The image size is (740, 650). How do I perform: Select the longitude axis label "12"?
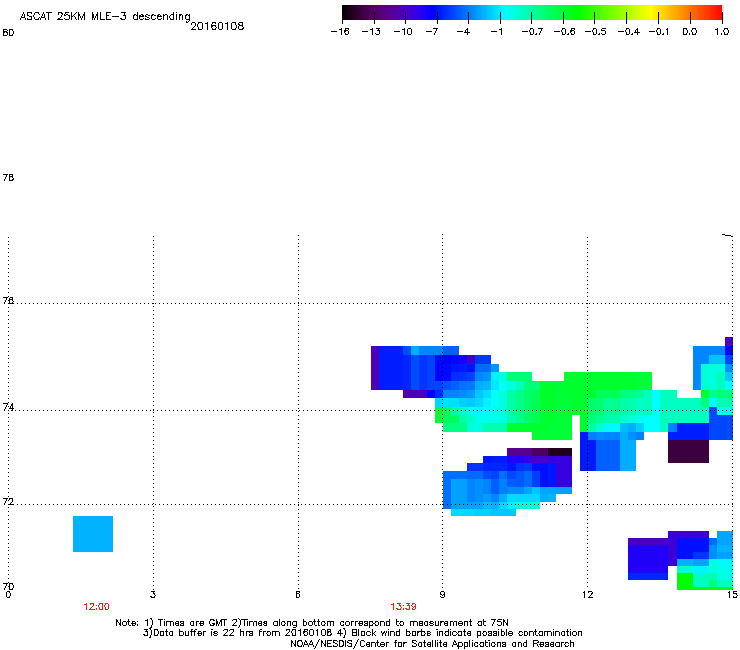588,594
